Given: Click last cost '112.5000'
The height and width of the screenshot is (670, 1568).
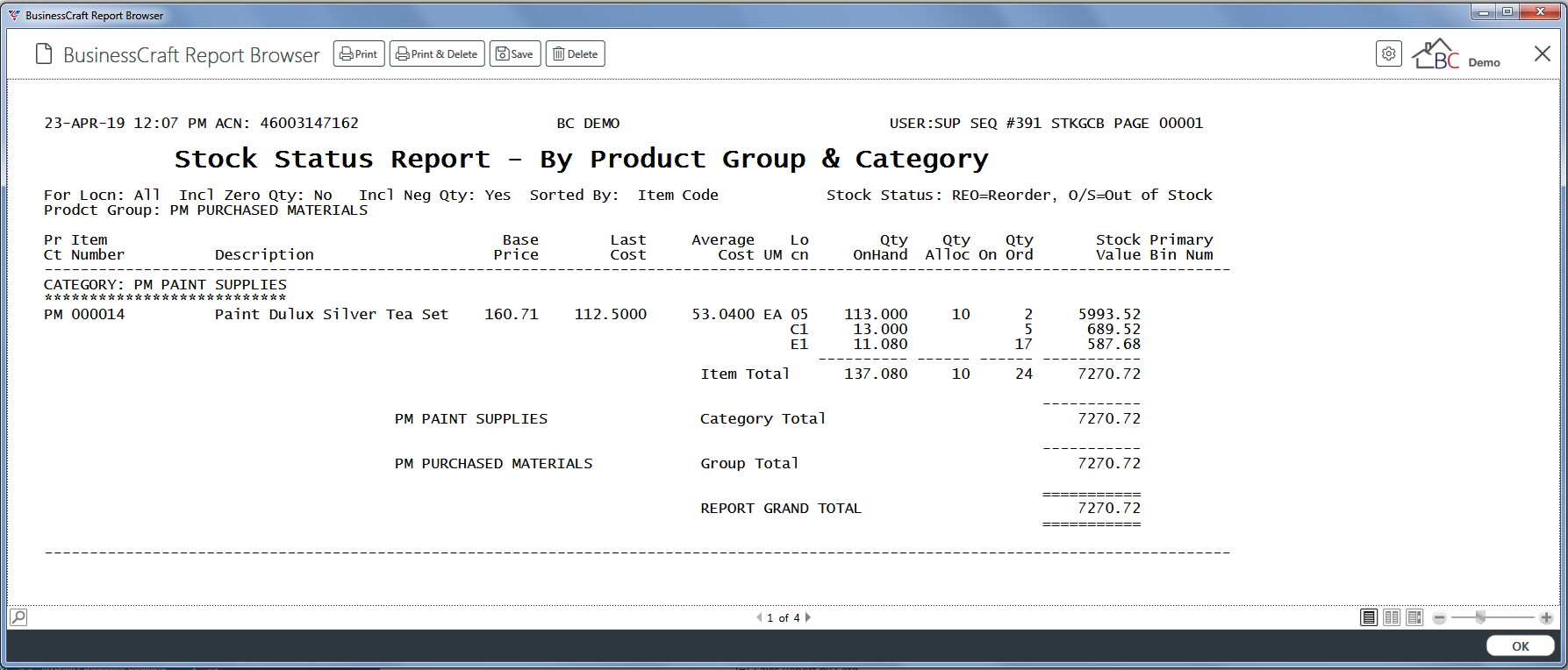Looking at the screenshot, I should click(x=611, y=314).
